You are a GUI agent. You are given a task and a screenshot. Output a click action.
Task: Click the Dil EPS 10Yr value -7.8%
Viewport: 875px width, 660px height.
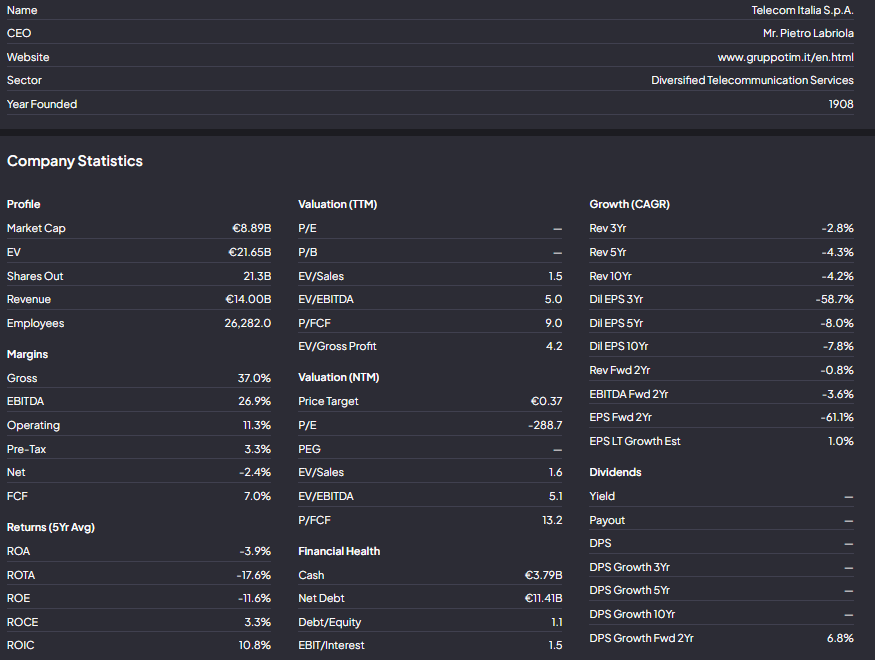coord(838,346)
